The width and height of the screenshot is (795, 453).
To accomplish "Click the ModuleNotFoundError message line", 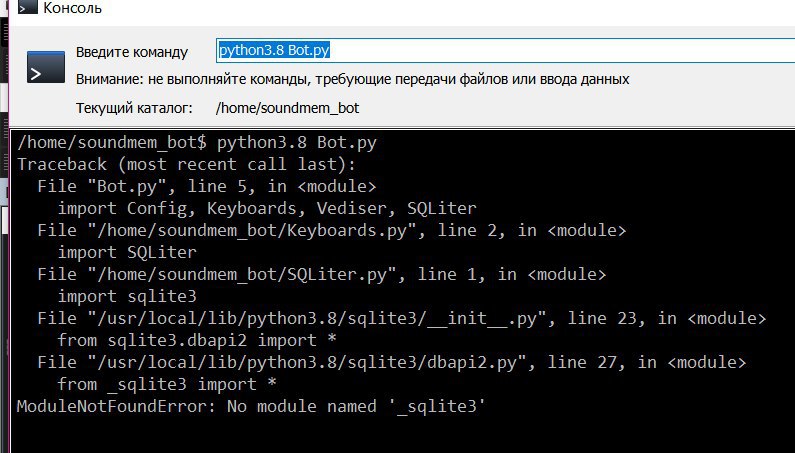I will click(x=251, y=406).
